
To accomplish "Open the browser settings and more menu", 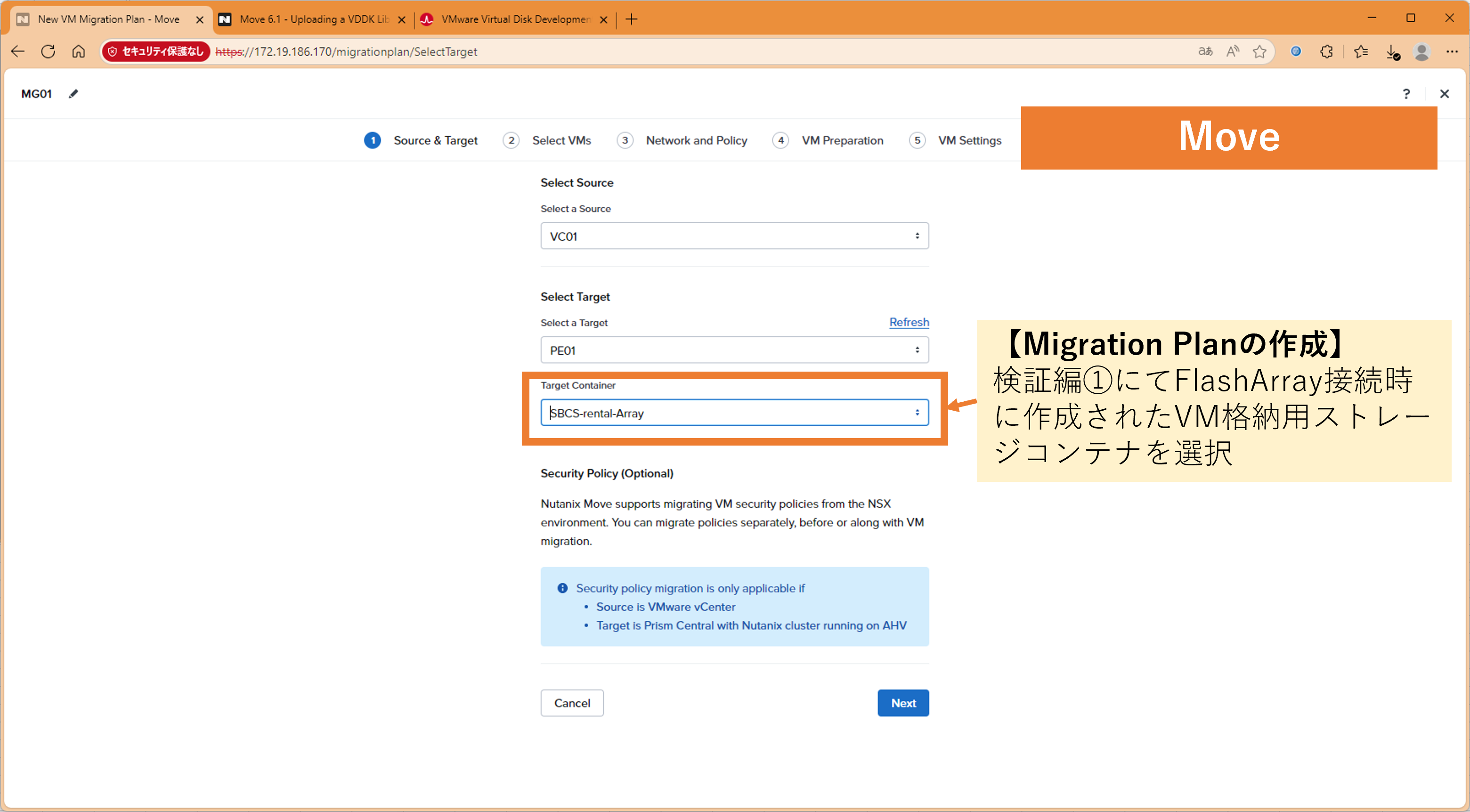I will (x=1452, y=51).
